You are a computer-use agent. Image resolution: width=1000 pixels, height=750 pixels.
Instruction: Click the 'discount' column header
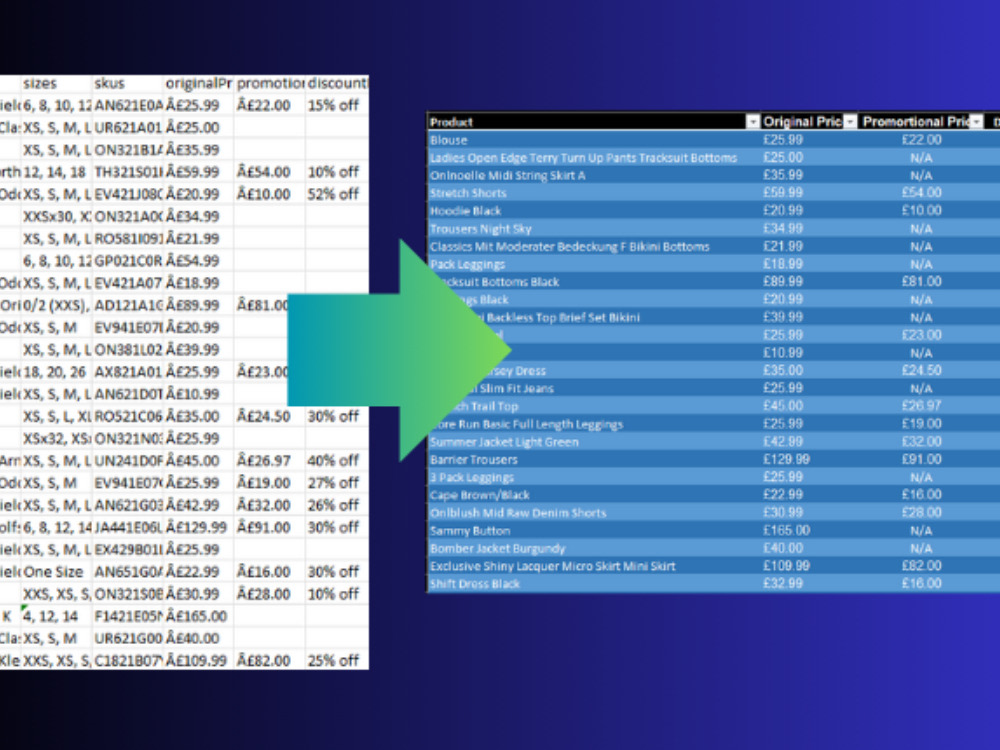tap(337, 84)
